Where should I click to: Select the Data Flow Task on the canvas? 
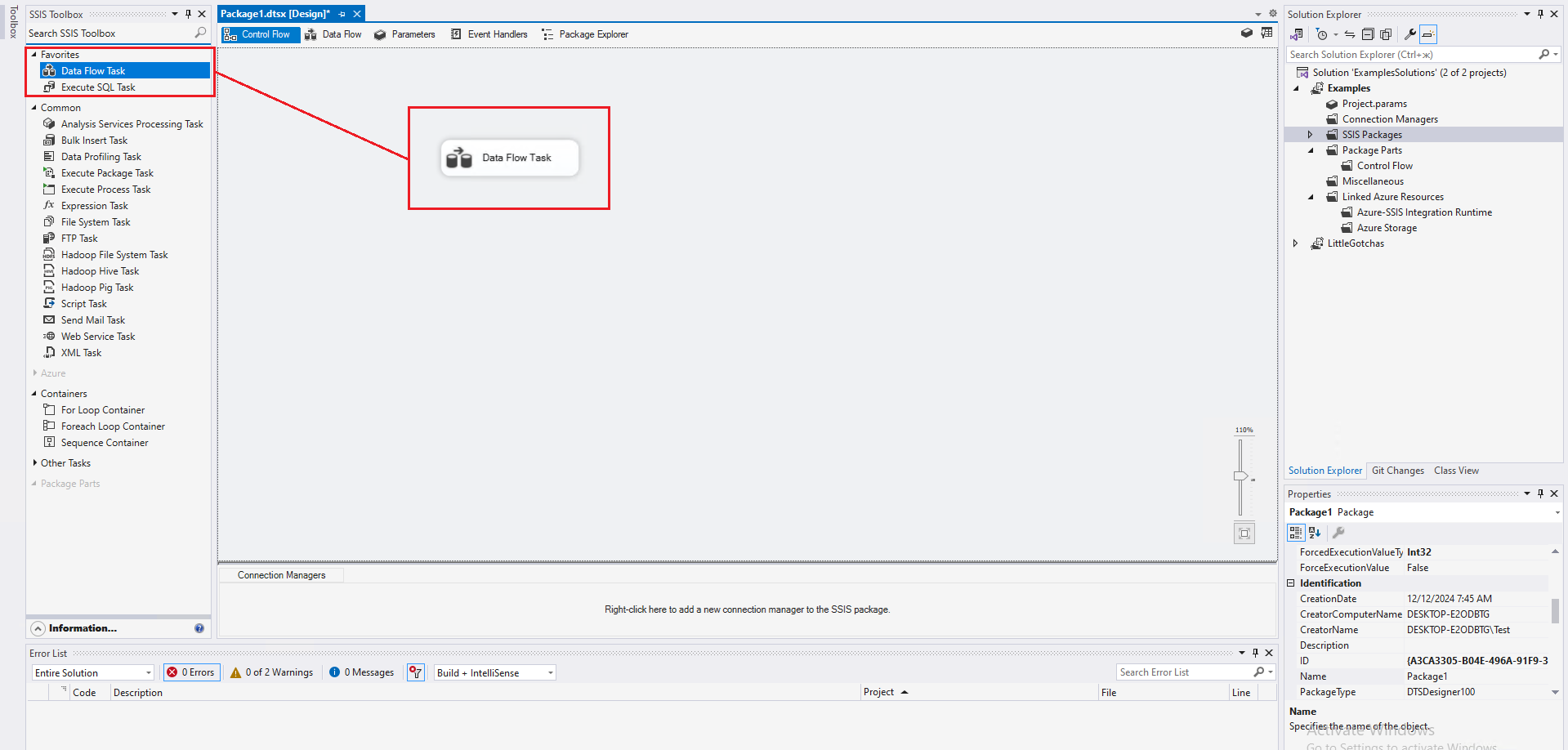[x=510, y=158]
